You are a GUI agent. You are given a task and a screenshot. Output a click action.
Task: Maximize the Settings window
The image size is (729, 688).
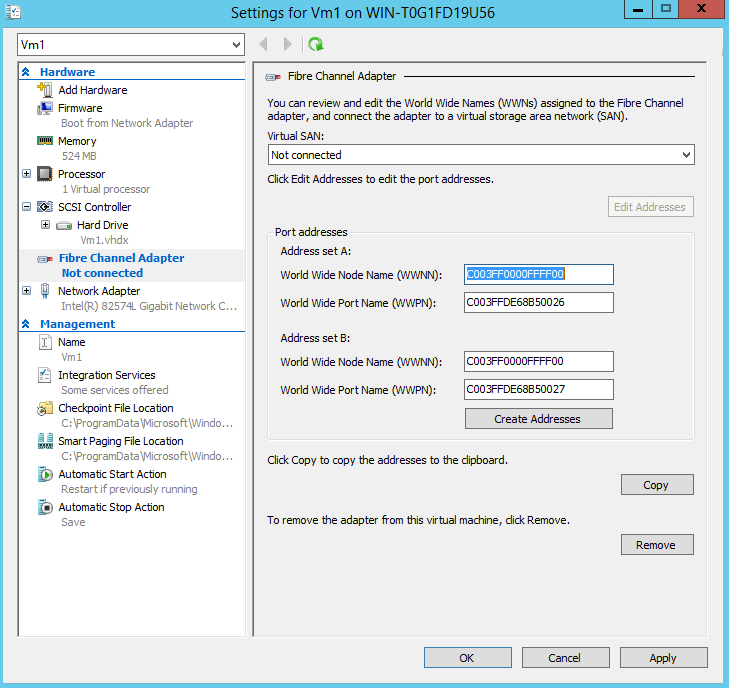665,9
